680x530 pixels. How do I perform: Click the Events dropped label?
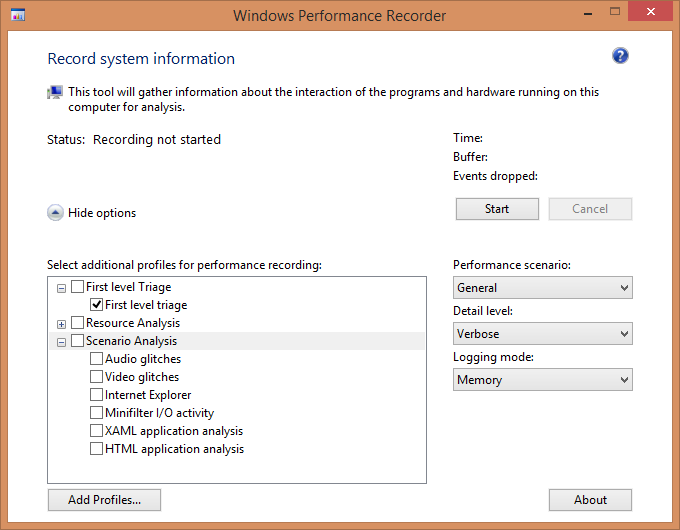(x=495, y=176)
